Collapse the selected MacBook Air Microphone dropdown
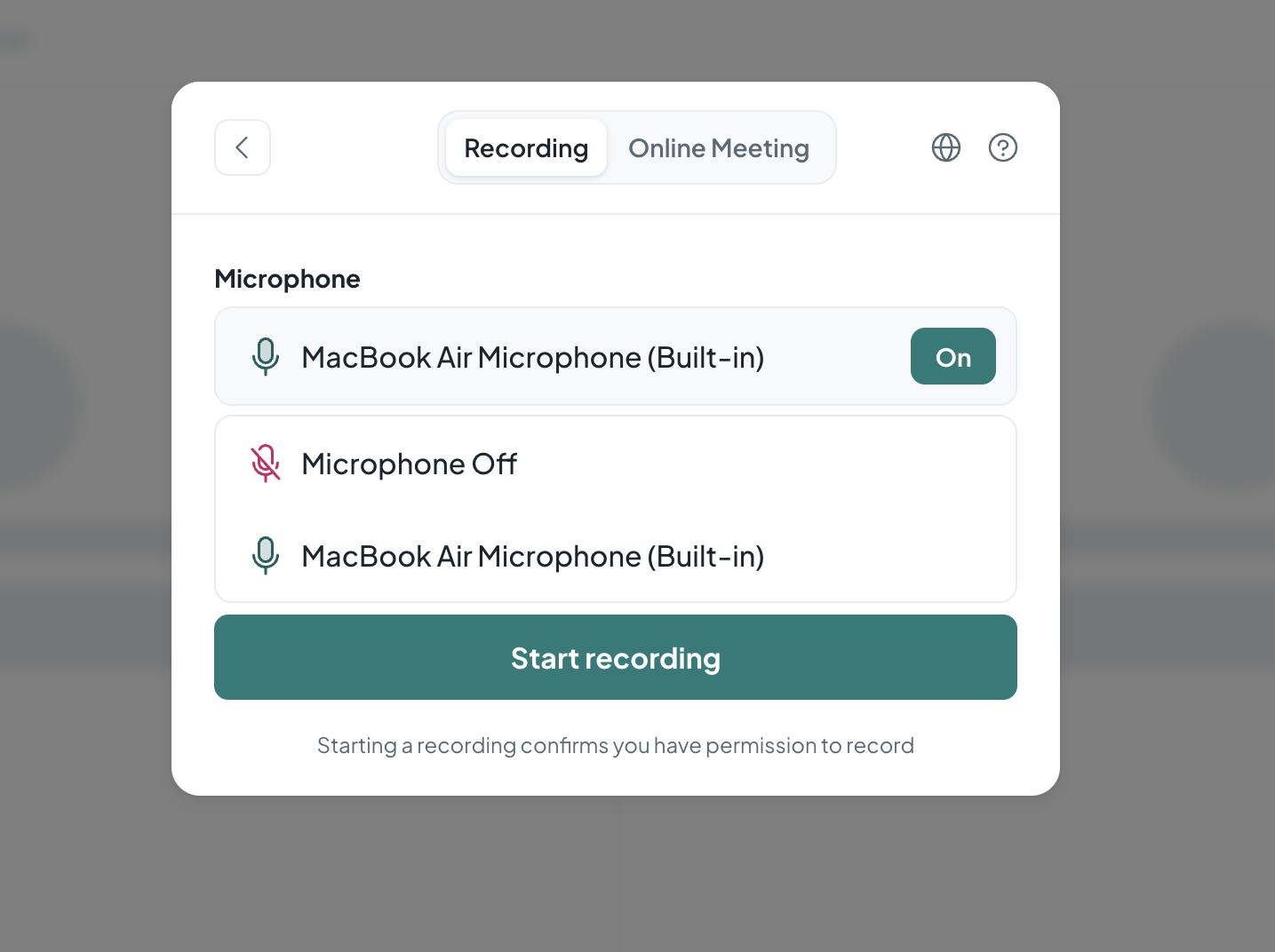Screen dimensions: 1275x952 616,356
